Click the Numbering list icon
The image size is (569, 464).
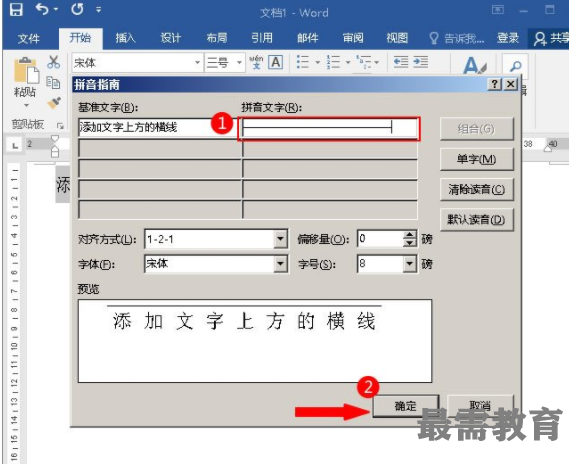coord(333,62)
